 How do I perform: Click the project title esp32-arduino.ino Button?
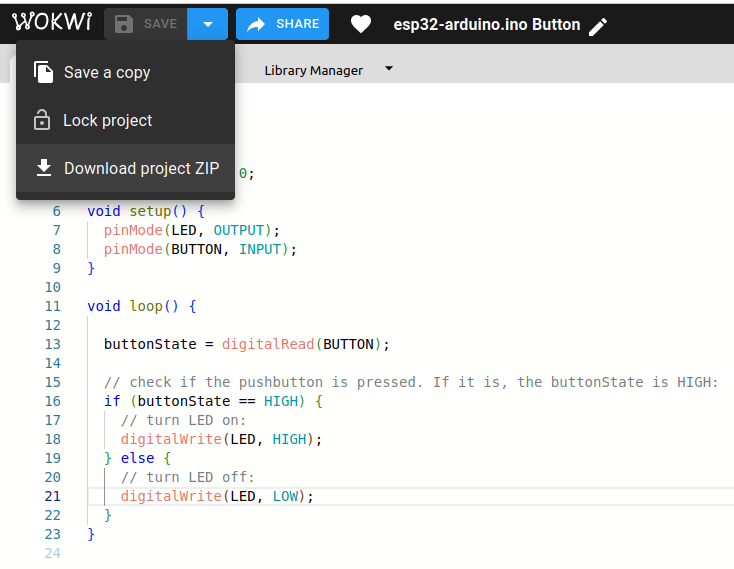486,24
